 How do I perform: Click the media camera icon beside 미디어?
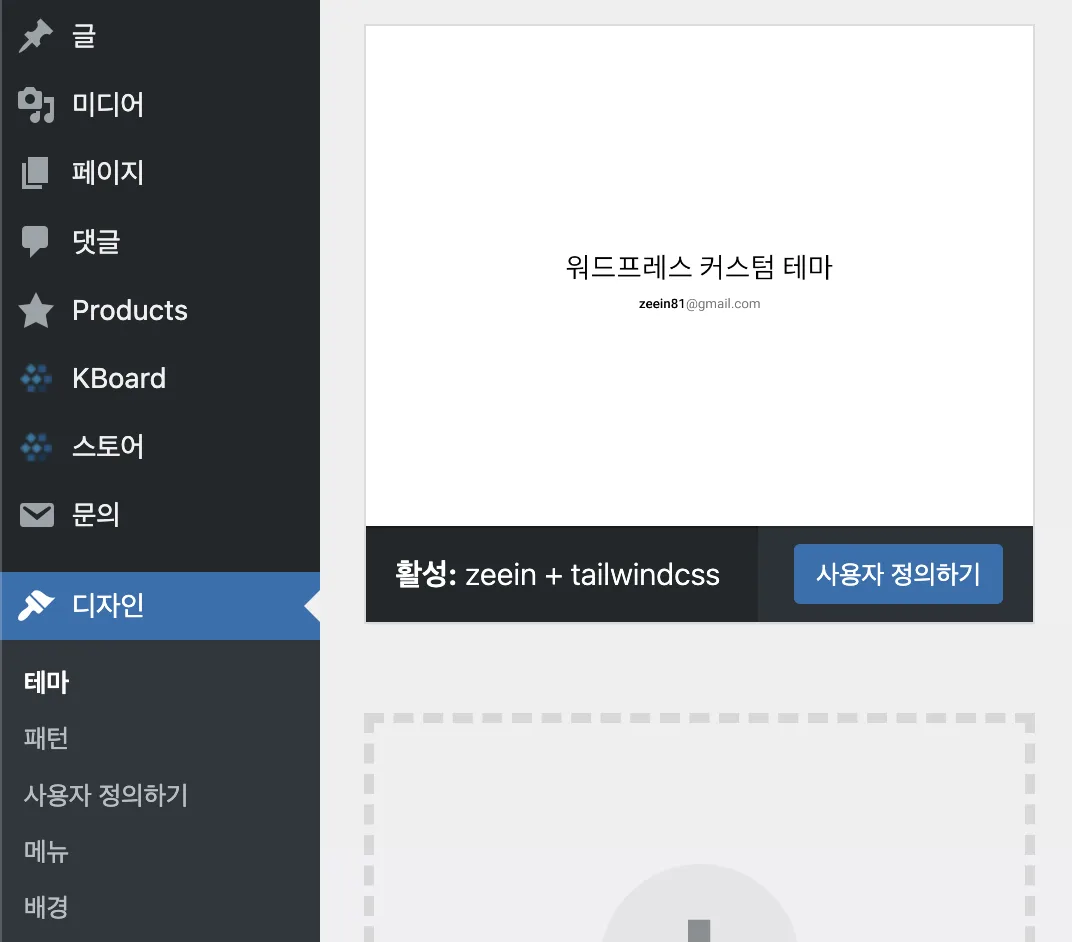pos(36,105)
